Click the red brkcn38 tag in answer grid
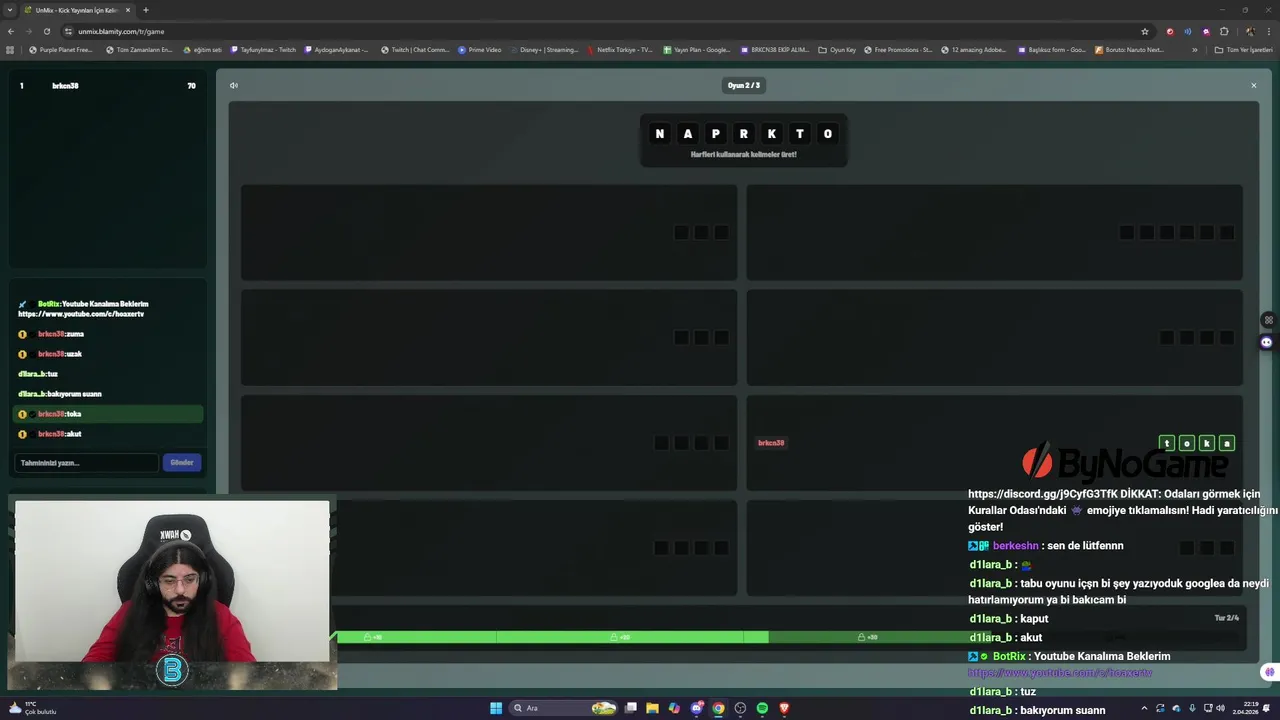The height and width of the screenshot is (720, 1280). tap(771, 443)
